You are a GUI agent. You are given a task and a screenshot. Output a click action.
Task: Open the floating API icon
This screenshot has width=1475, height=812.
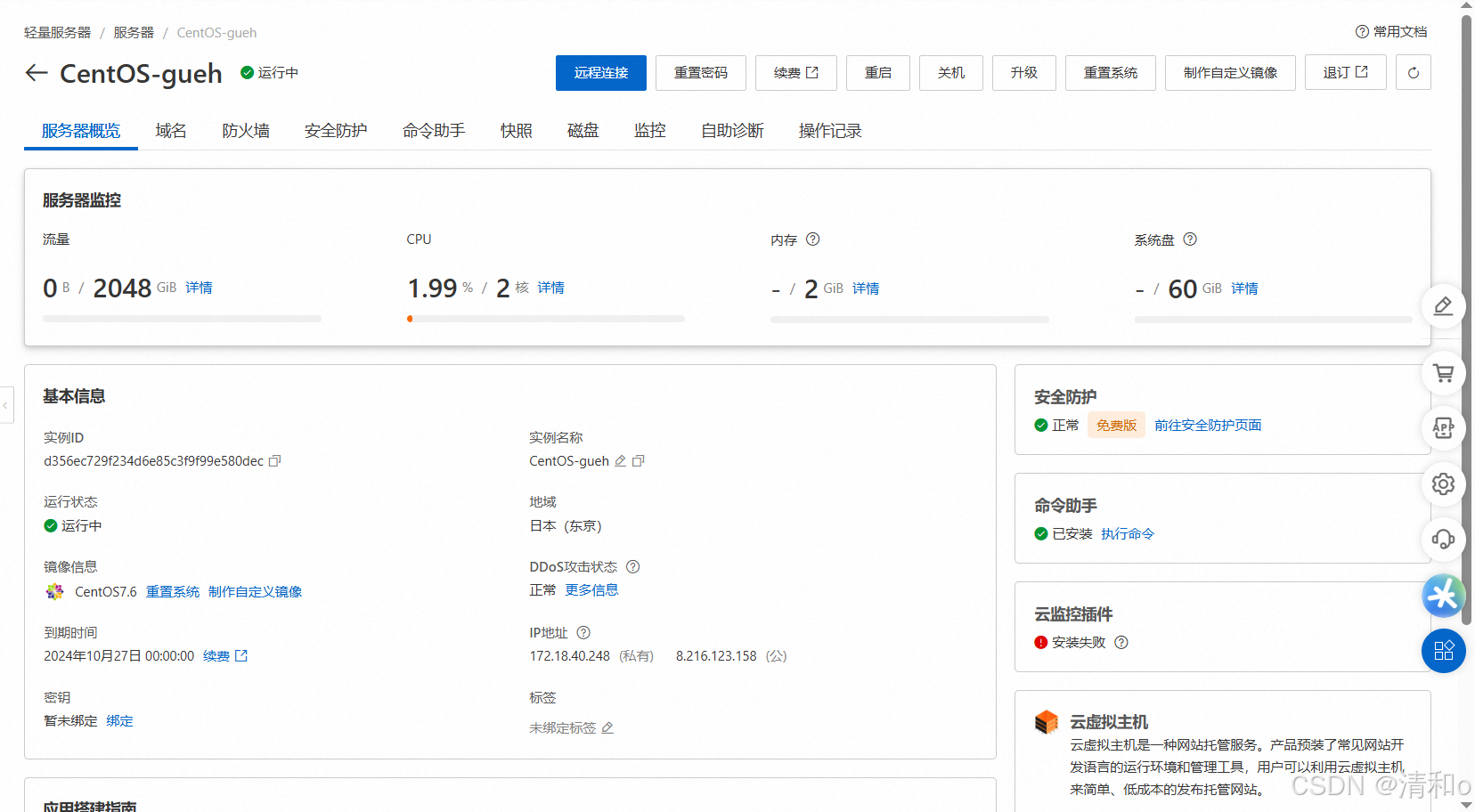1444,428
